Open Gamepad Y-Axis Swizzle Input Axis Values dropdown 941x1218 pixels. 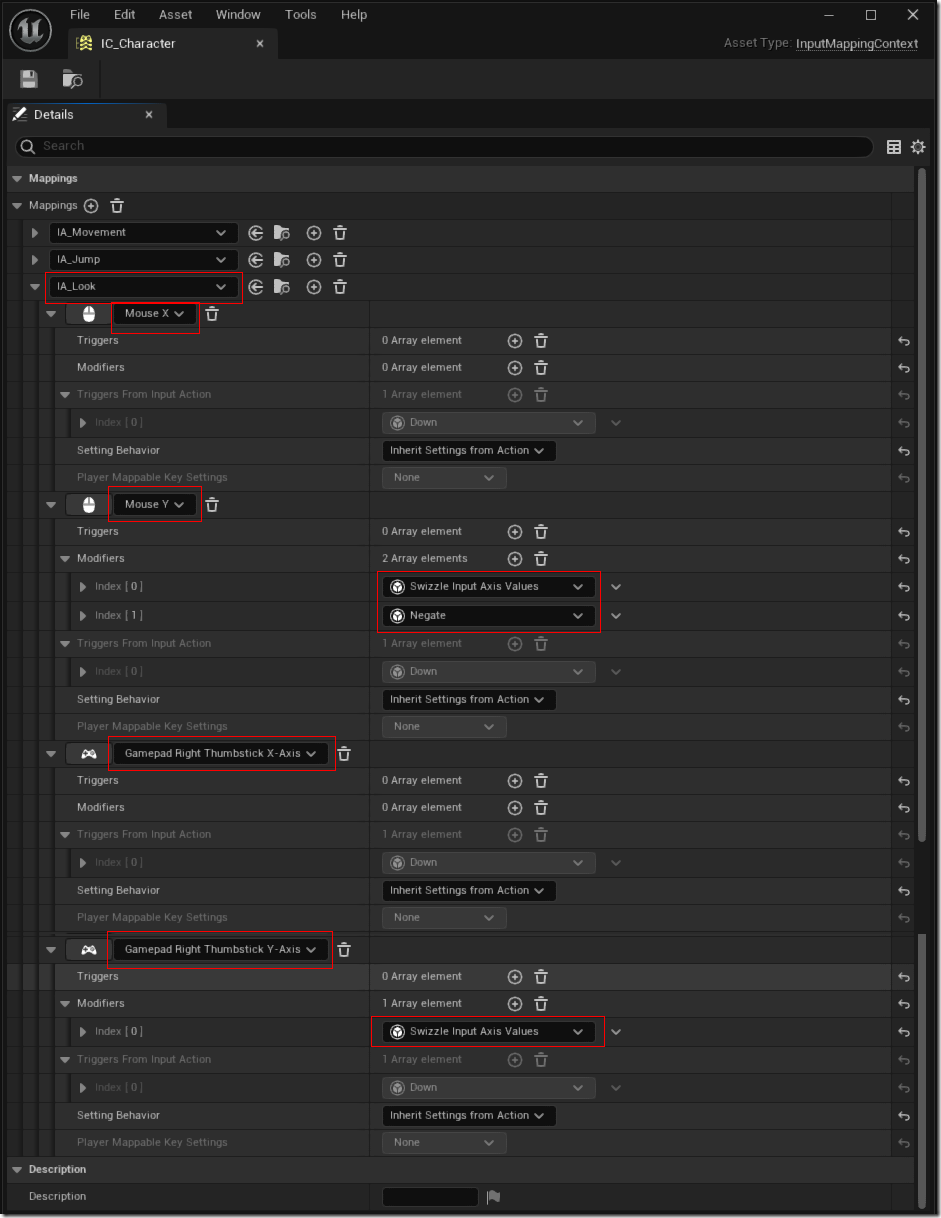(489, 1032)
